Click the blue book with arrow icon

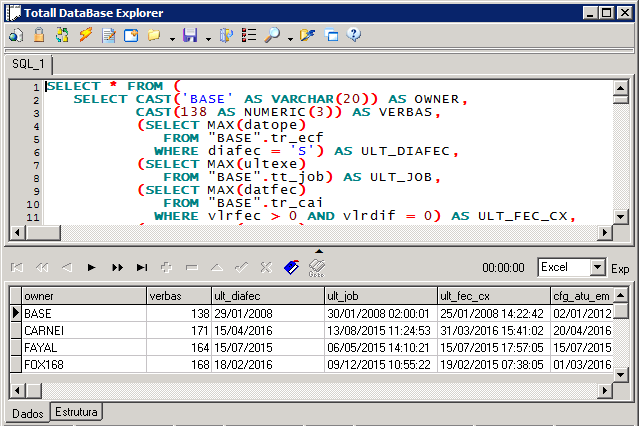coord(226,35)
